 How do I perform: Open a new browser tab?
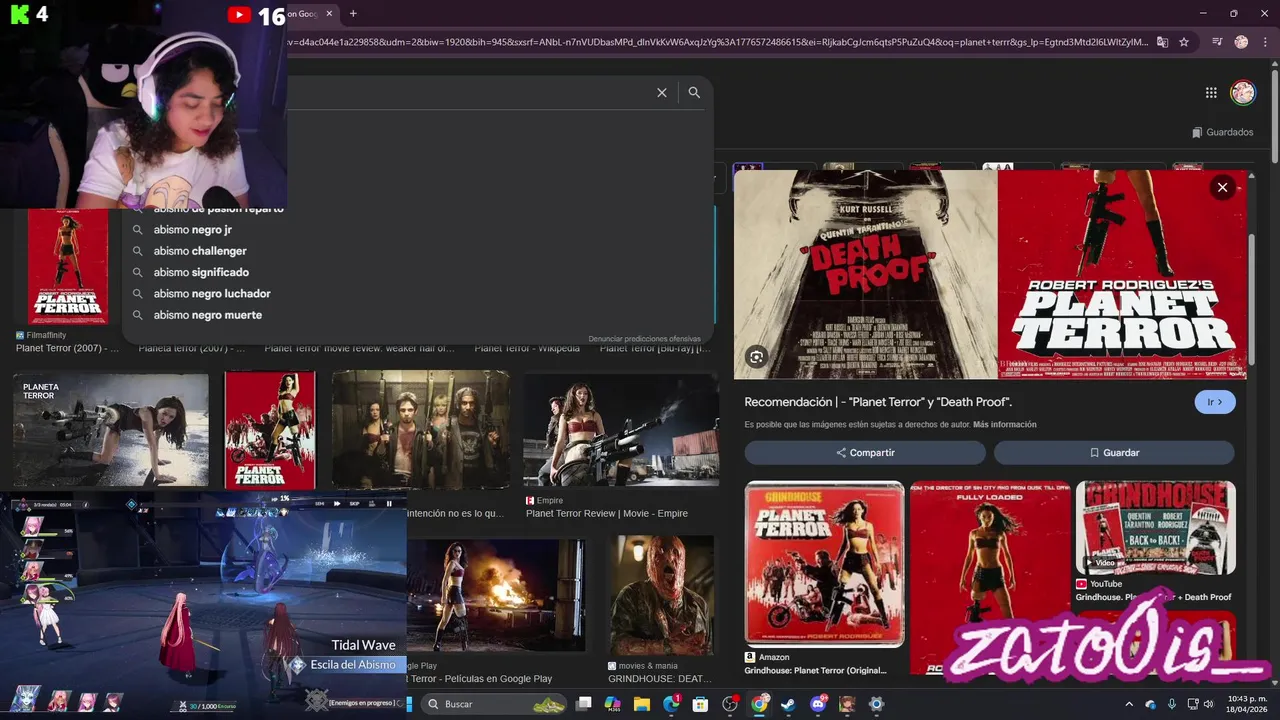pos(353,13)
